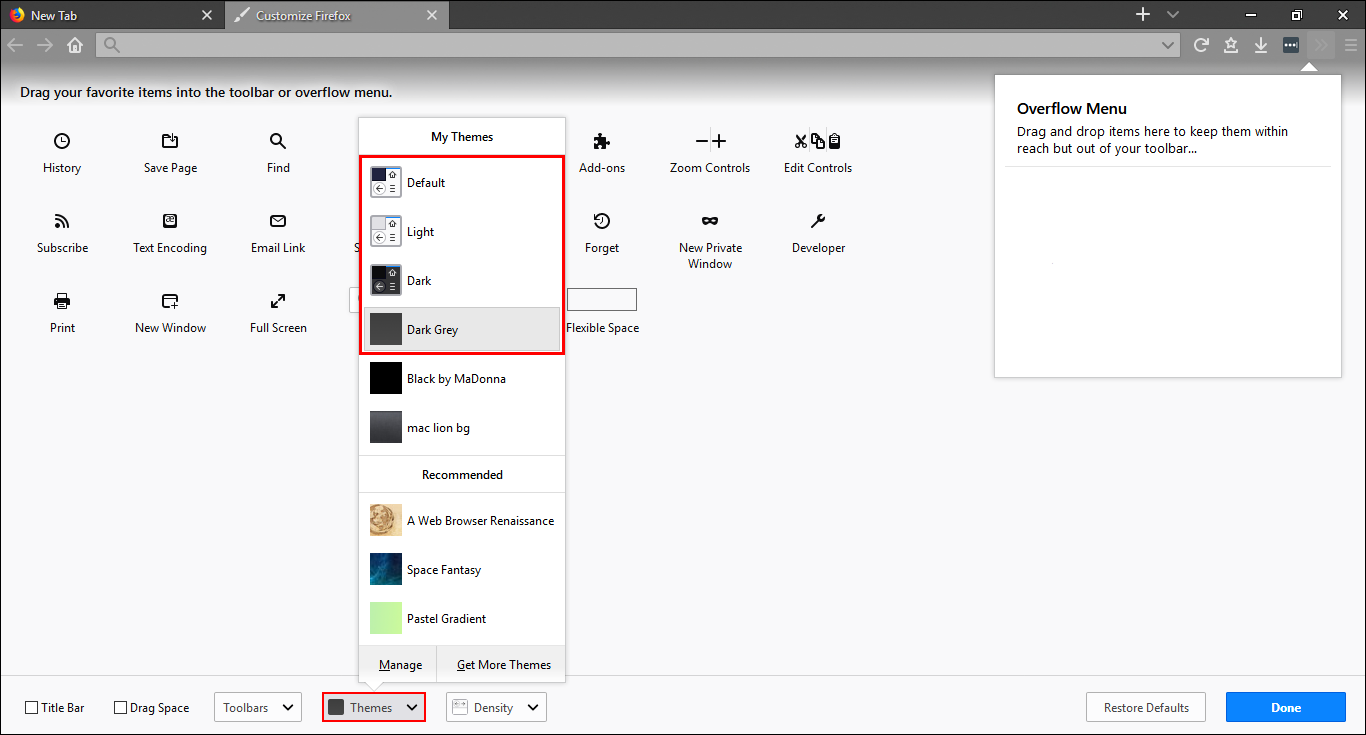1366x735 pixels.
Task: Click the New Window icon
Action: click(x=170, y=301)
